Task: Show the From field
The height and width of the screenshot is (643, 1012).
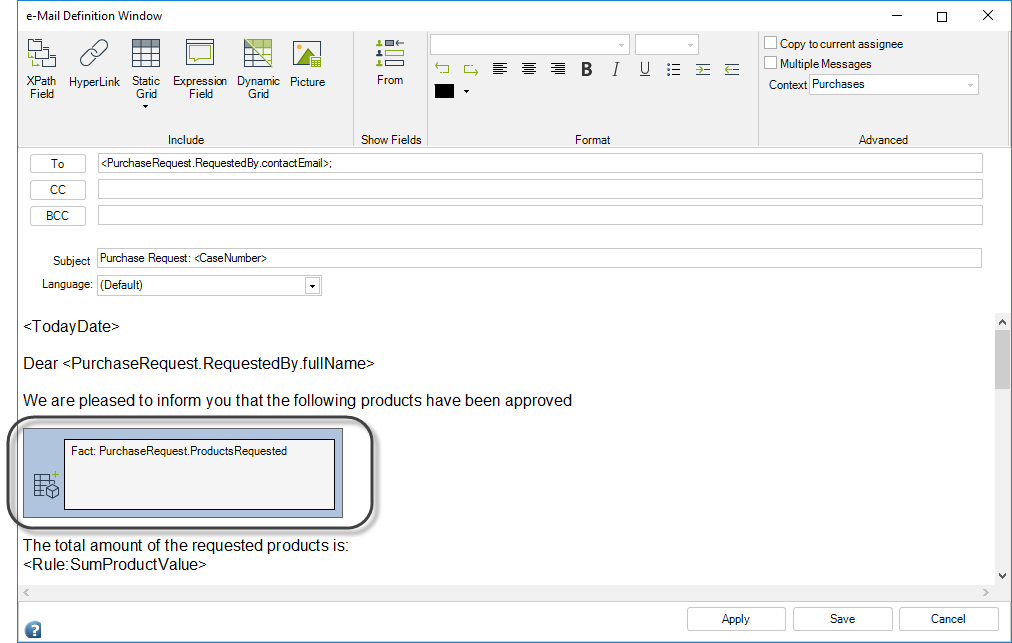Action: [390, 62]
